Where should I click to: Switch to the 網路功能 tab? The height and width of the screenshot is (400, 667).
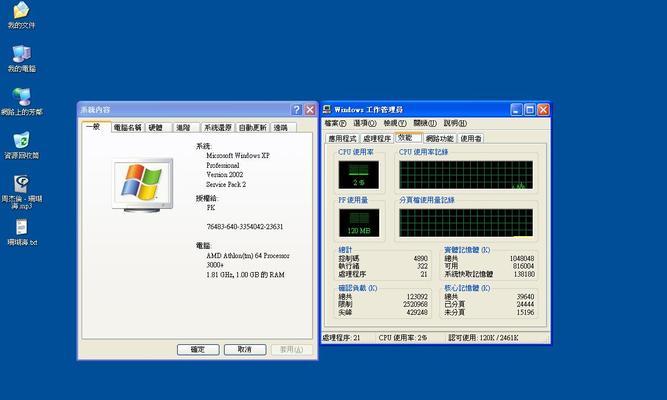[440, 139]
